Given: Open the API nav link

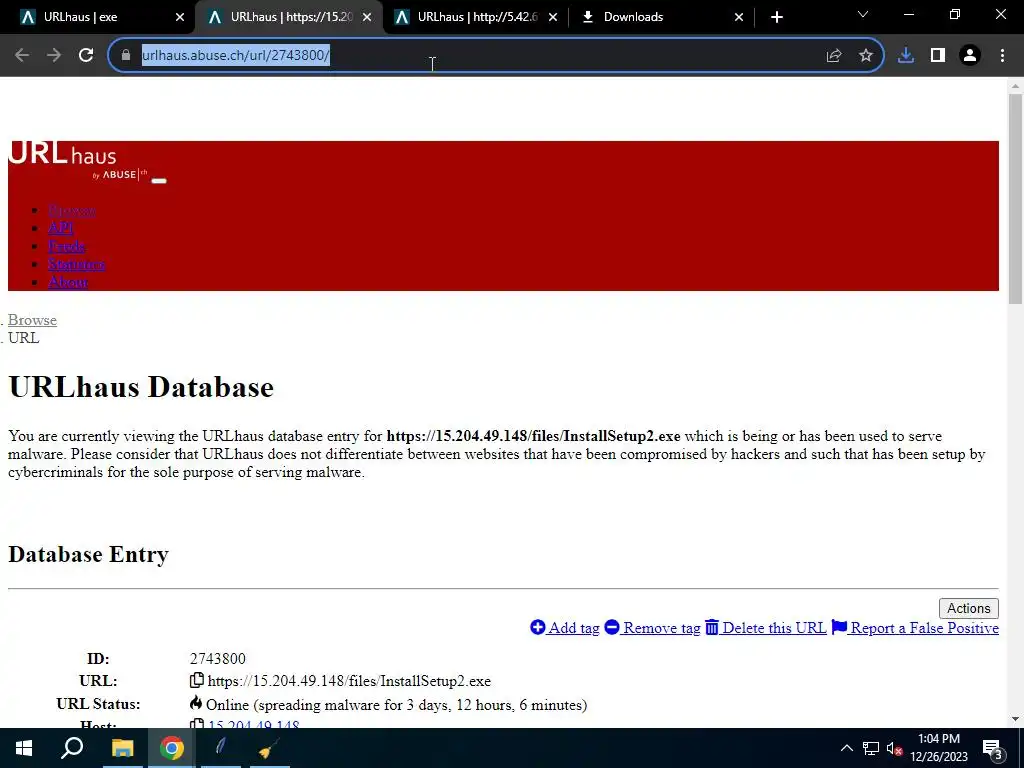Looking at the screenshot, I should (x=61, y=228).
